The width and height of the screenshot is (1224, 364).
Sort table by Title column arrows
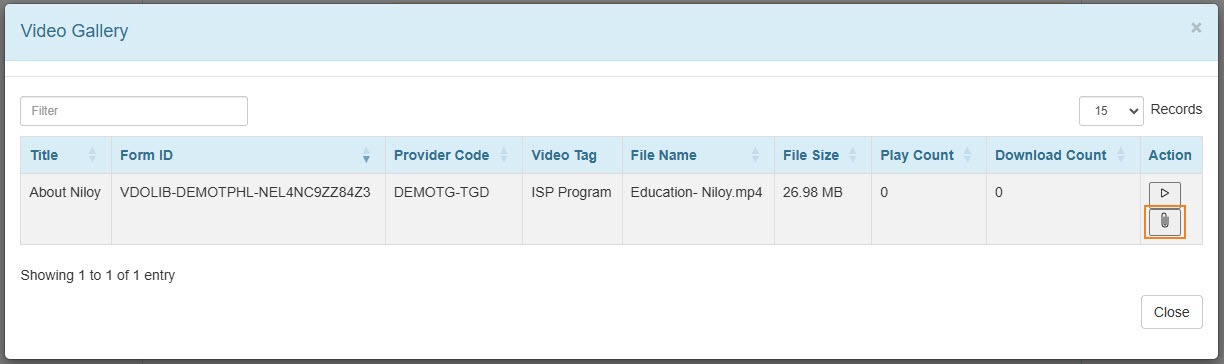click(93, 155)
